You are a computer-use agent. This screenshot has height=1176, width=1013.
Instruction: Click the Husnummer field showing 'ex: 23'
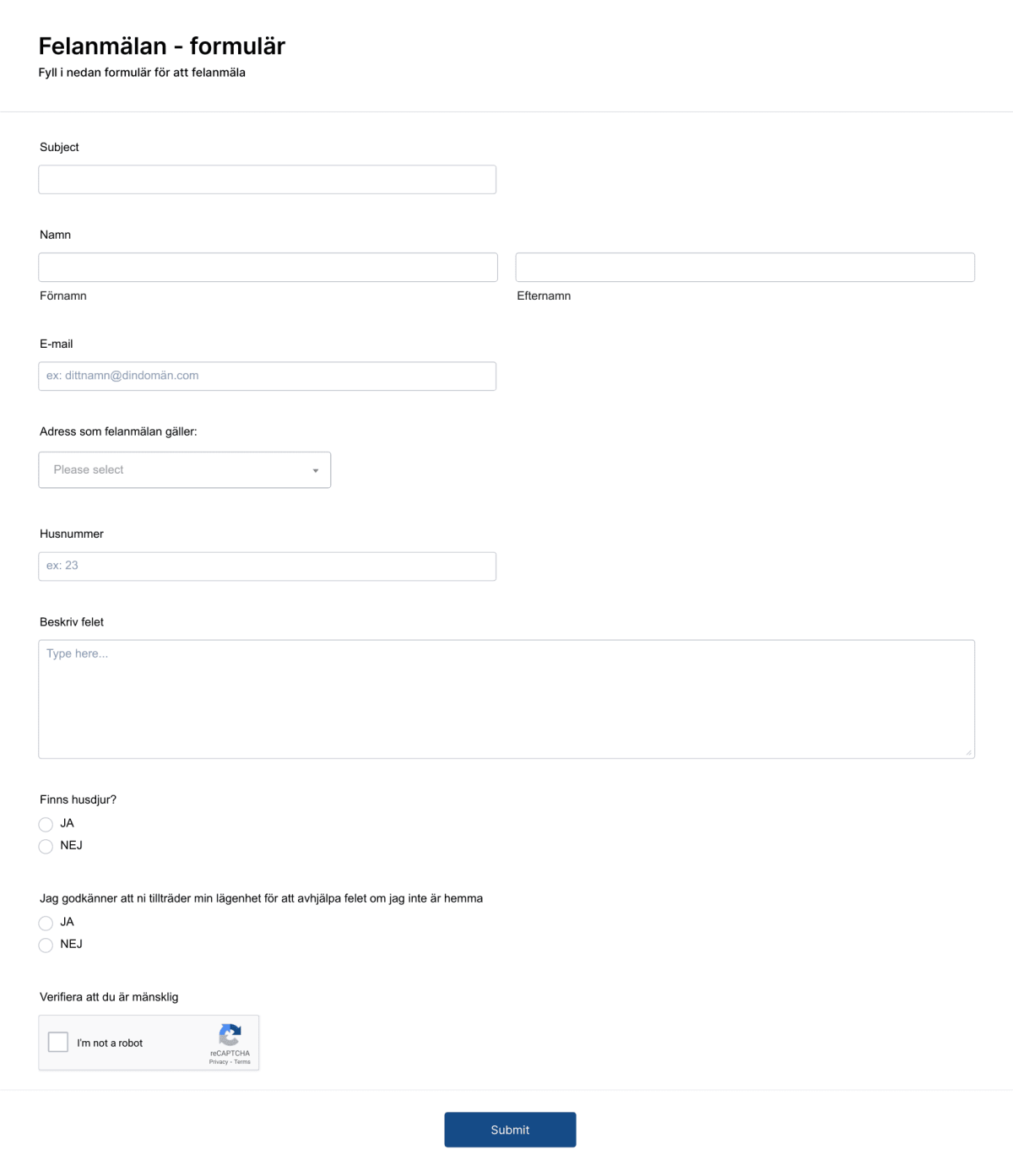click(267, 566)
